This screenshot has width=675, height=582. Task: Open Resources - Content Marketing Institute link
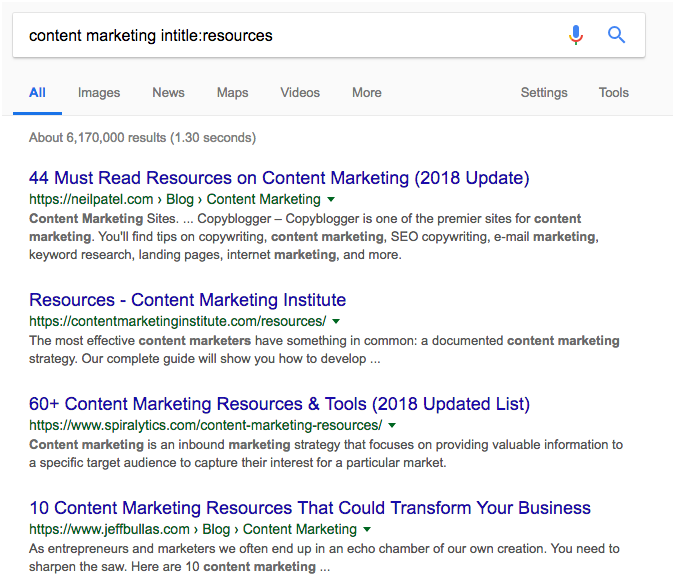pos(187,300)
